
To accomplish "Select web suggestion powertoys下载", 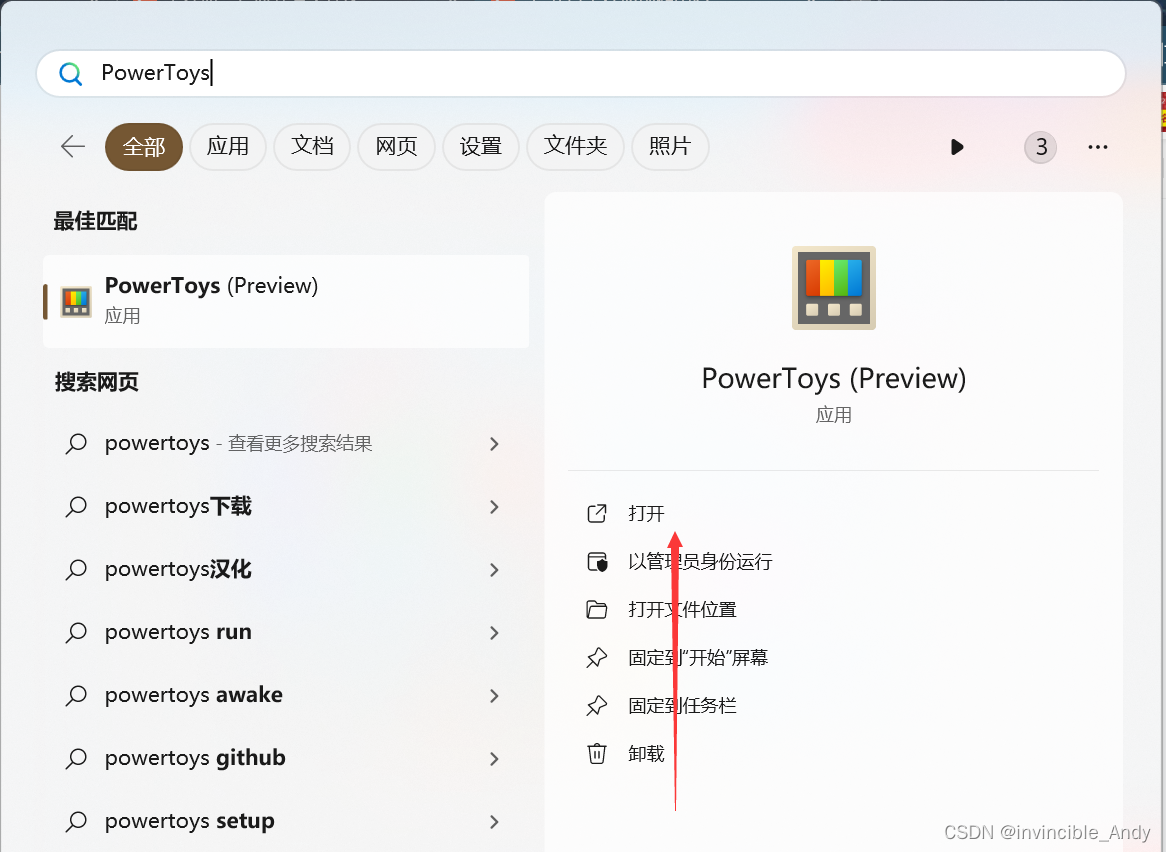I will click(286, 507).
